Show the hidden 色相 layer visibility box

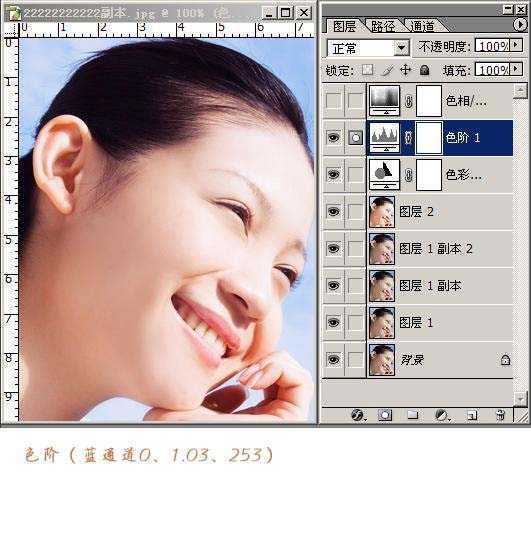click(x=334, y=101)
